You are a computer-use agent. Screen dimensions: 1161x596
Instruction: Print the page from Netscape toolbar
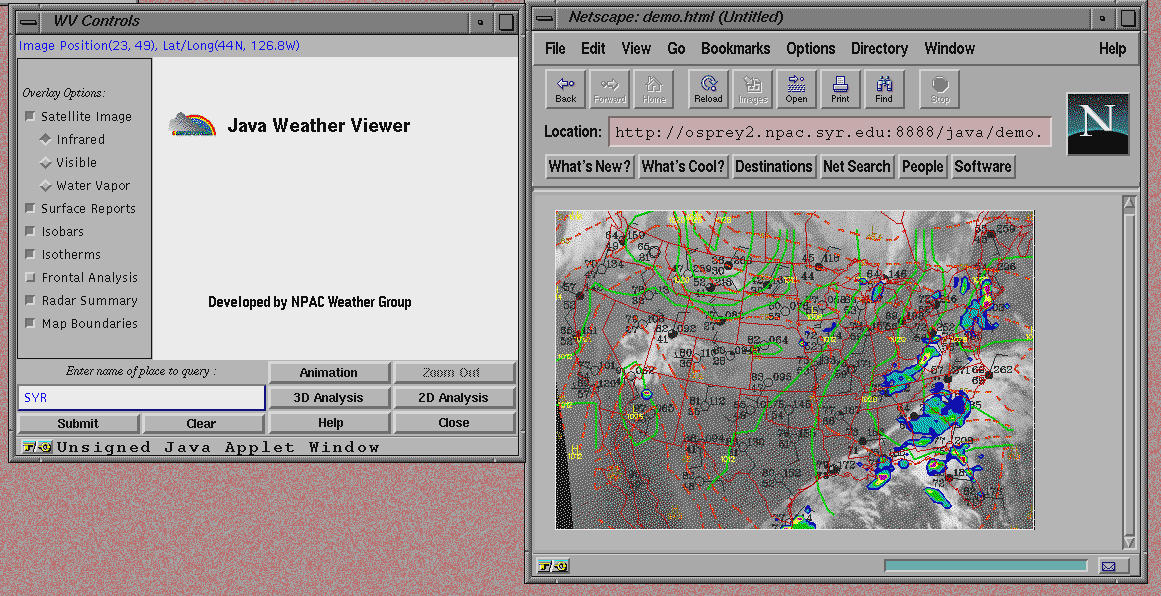click(x=840, y=89)
